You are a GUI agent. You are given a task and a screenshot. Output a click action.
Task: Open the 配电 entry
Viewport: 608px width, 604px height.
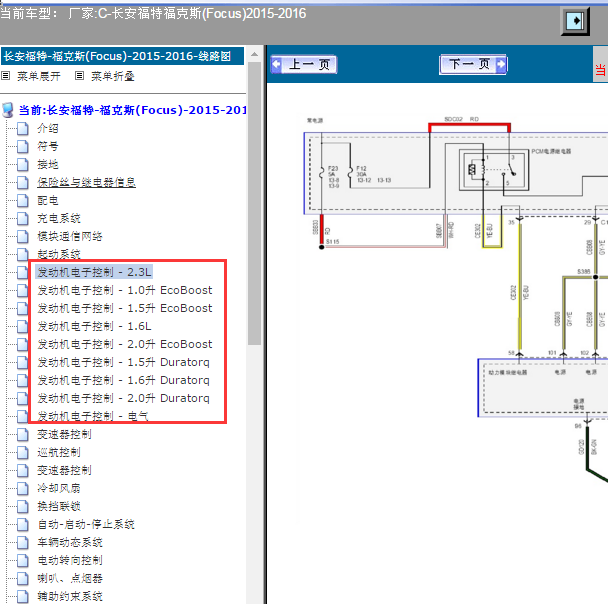pos(48,200)
